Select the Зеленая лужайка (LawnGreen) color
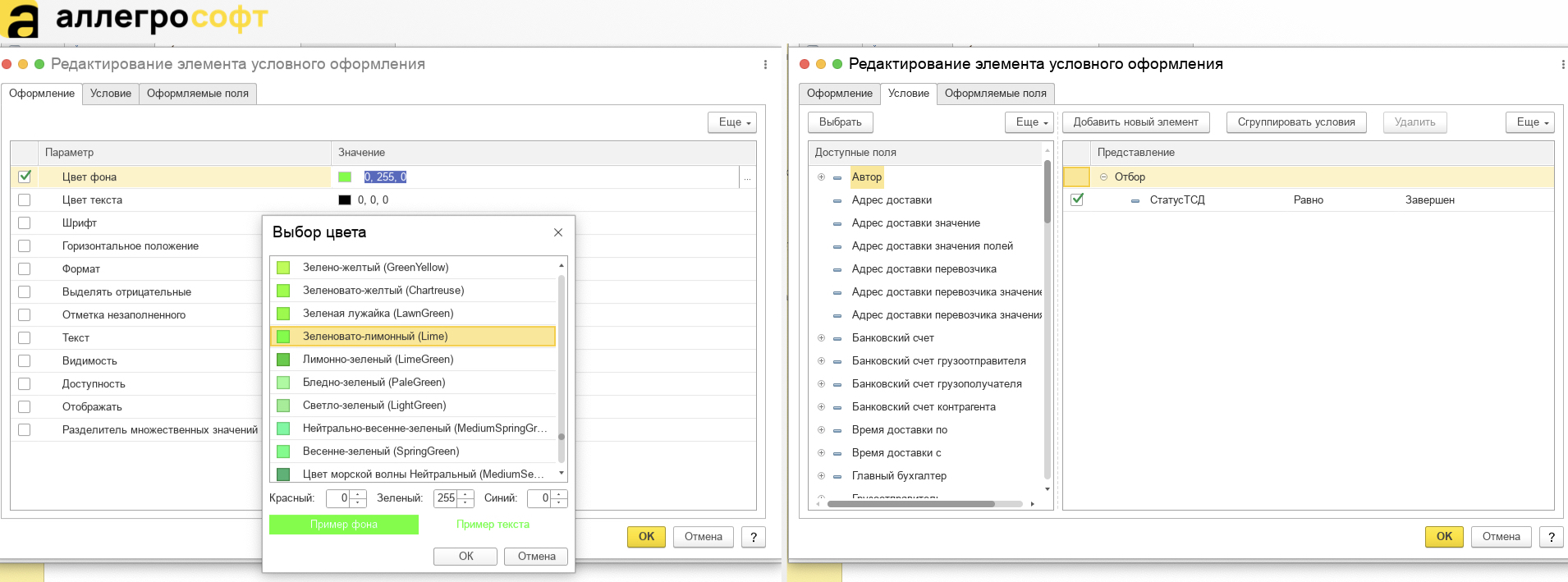This screenshot has width=1568, height=582. tap(413, 314)
